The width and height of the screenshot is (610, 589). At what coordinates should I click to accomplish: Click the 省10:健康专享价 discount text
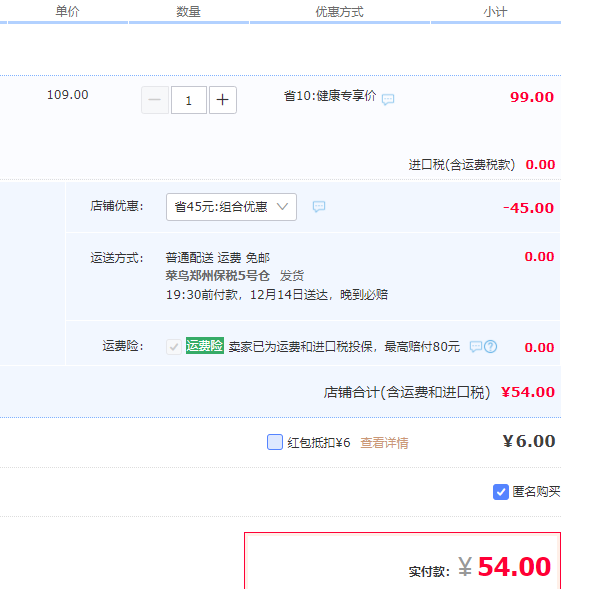(x=329, y=96)
